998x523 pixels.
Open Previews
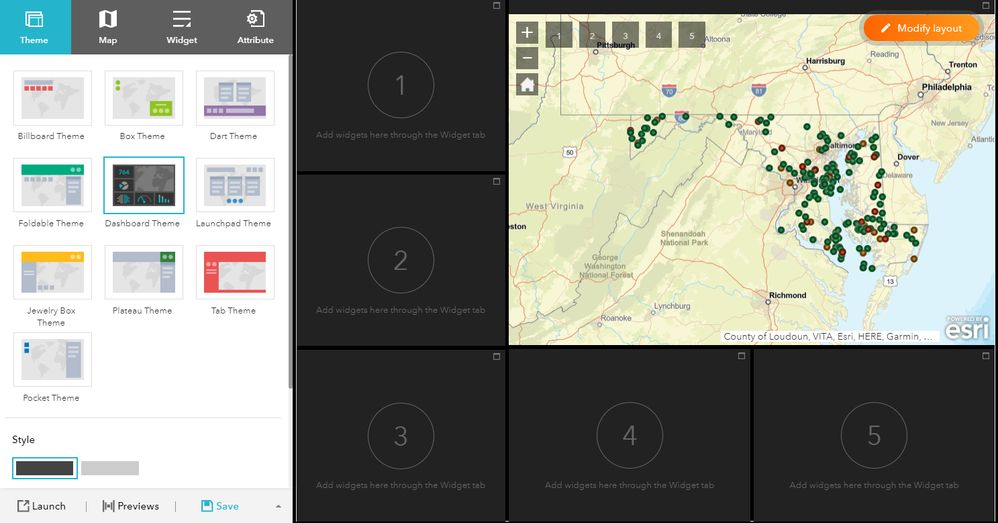point(130,506)
